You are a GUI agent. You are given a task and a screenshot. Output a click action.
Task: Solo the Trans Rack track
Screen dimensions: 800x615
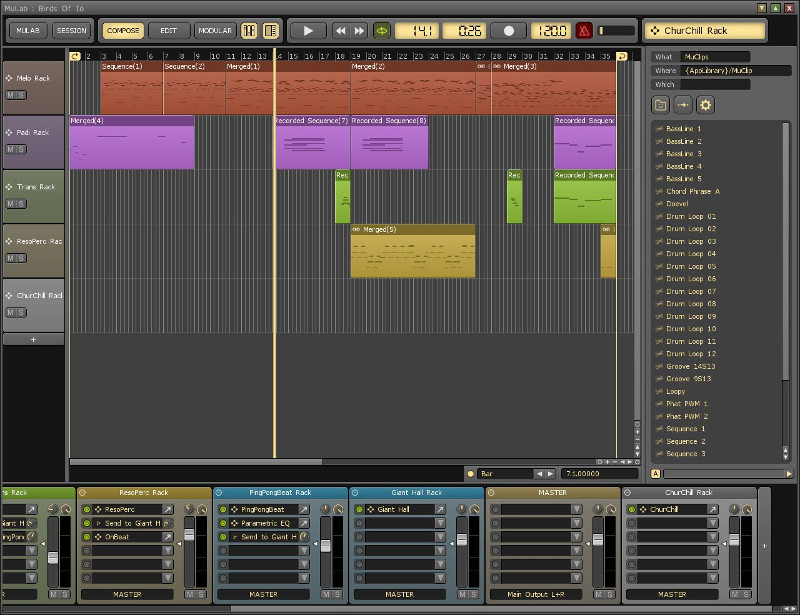point(21,204)
